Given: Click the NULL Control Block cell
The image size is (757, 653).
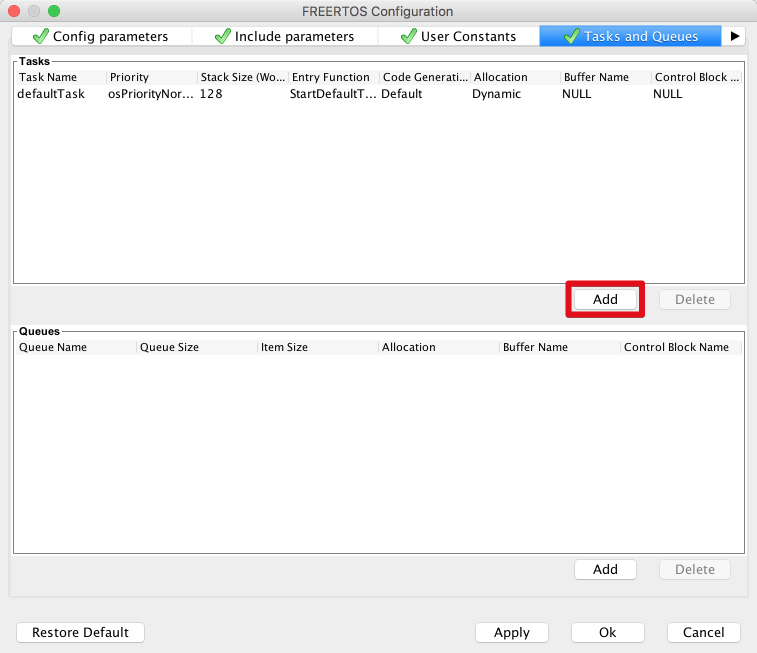Looking at the screenshot, I should [x=668, y=94].
